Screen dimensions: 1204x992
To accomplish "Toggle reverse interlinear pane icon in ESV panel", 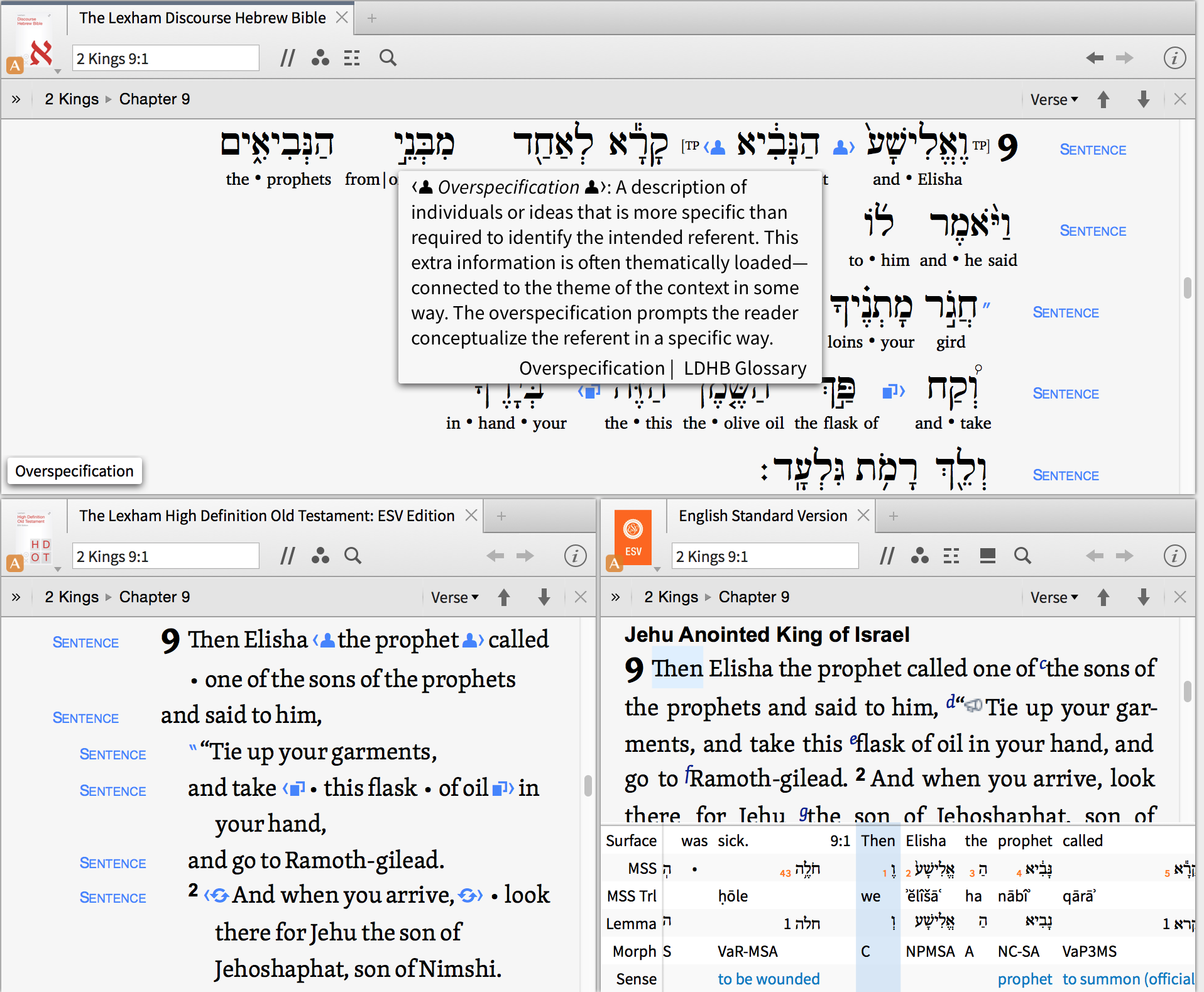I will coord(987,556).
